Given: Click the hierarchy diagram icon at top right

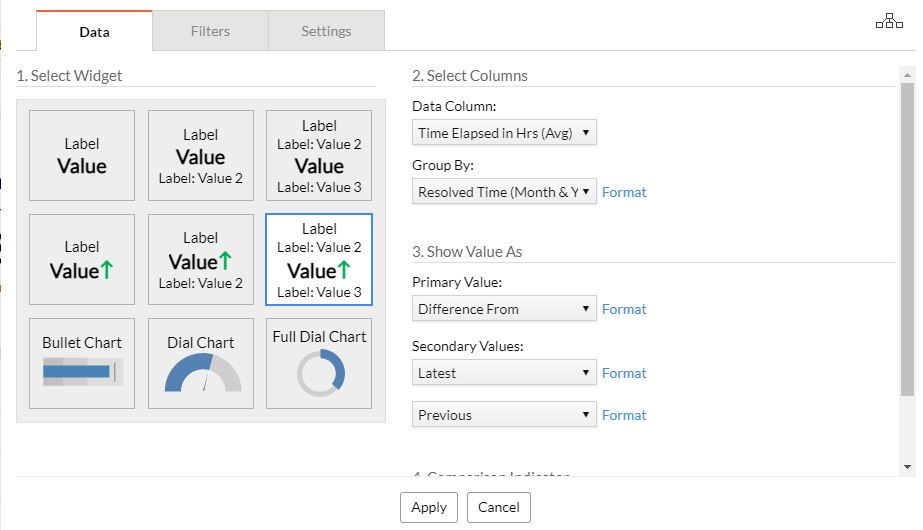Looking at the screenshot, I should 889,22.
